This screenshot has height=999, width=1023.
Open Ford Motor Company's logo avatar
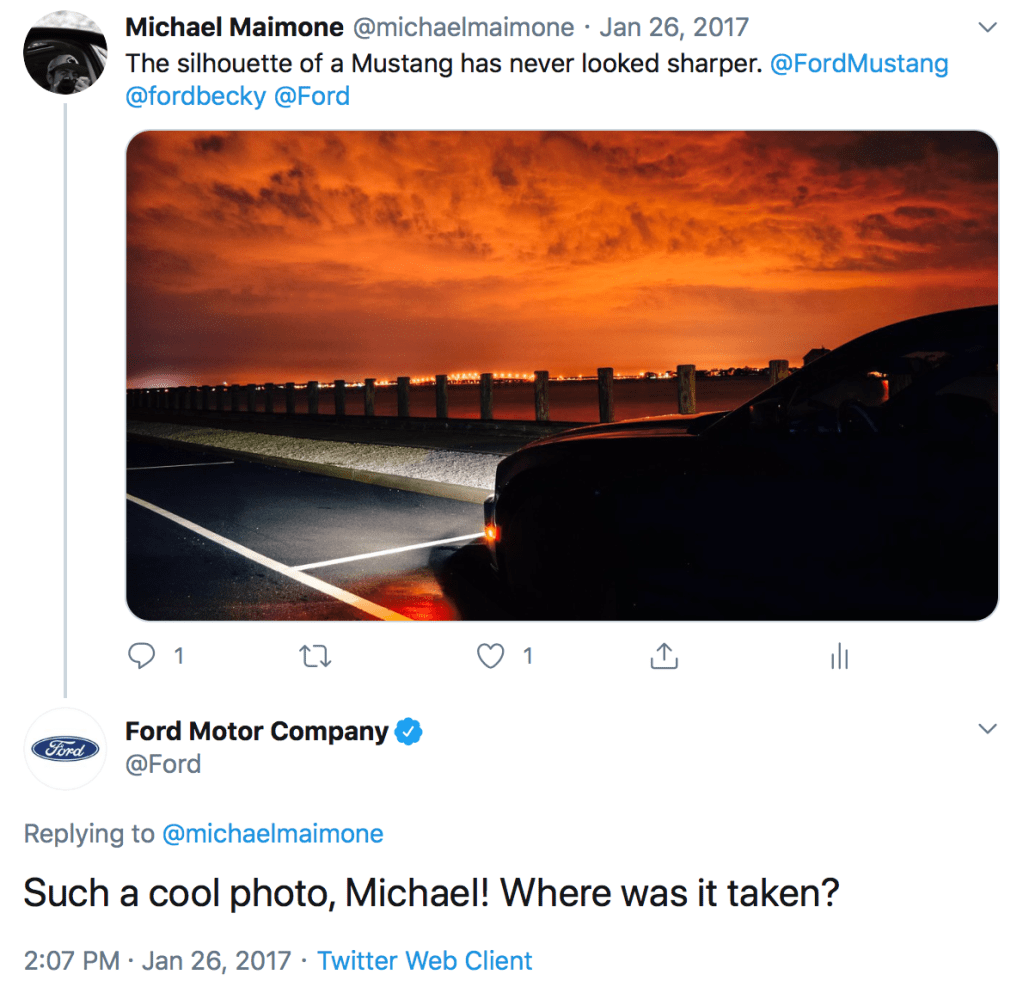pyautogui.click(x=65, y=748)
